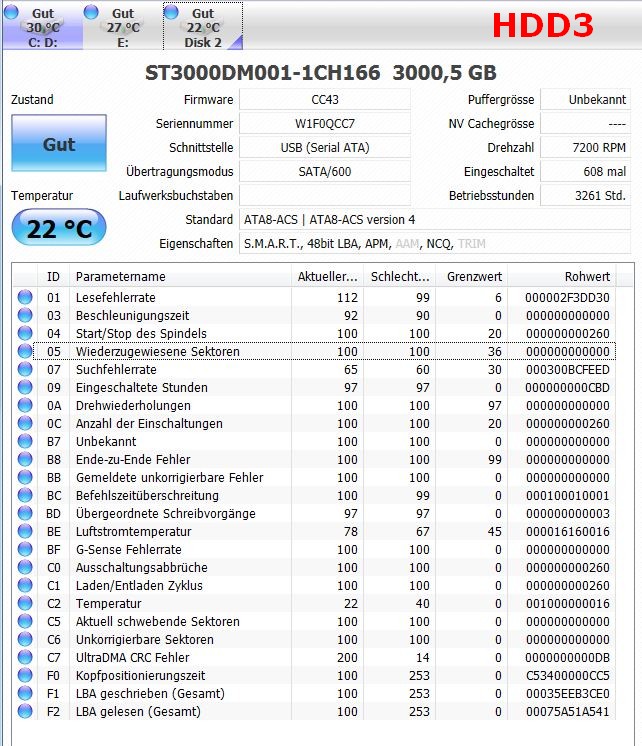Viewport: 642px width, 746px height.
Task: Click status orb for LBA gelesen (Gesamt)
Action: [x=25, y=712]
